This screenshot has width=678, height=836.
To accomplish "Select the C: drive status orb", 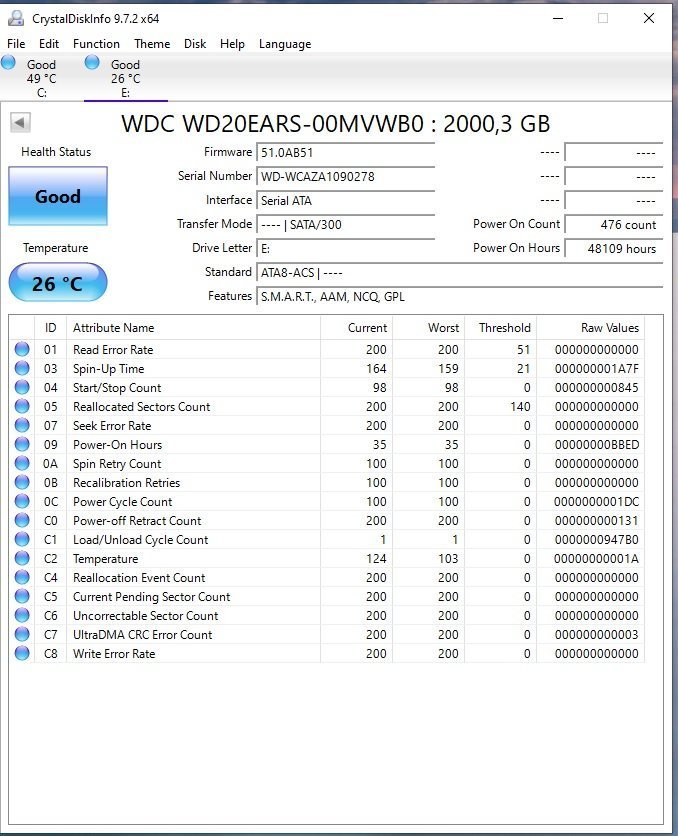I will click(10, 63).
